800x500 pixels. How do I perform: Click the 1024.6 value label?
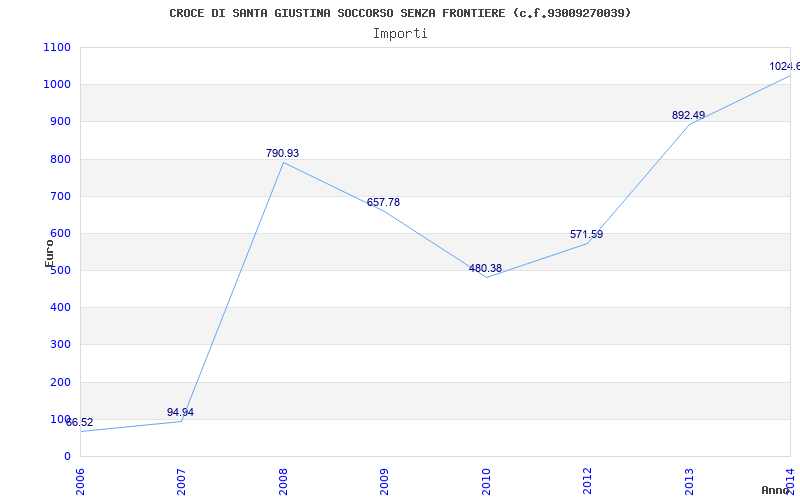785,66
